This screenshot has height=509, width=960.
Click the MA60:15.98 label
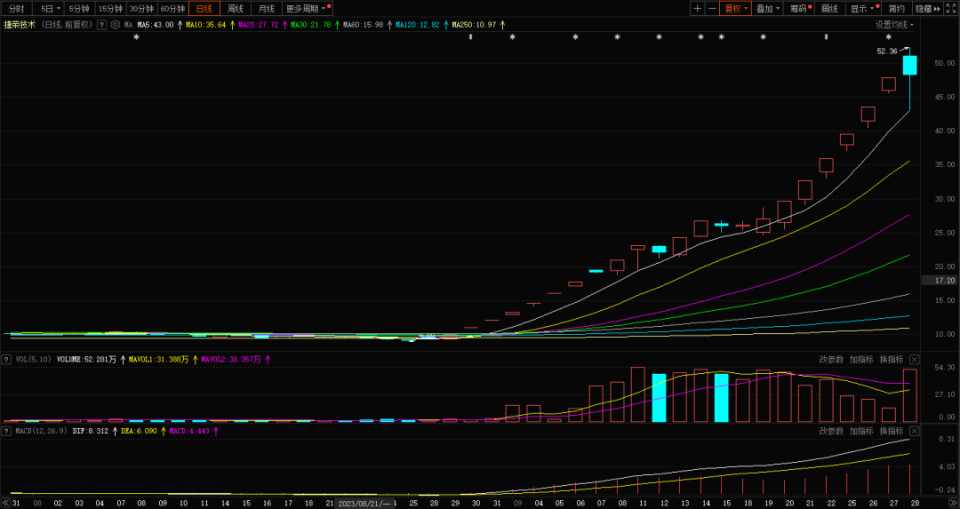tap(363, 25)
